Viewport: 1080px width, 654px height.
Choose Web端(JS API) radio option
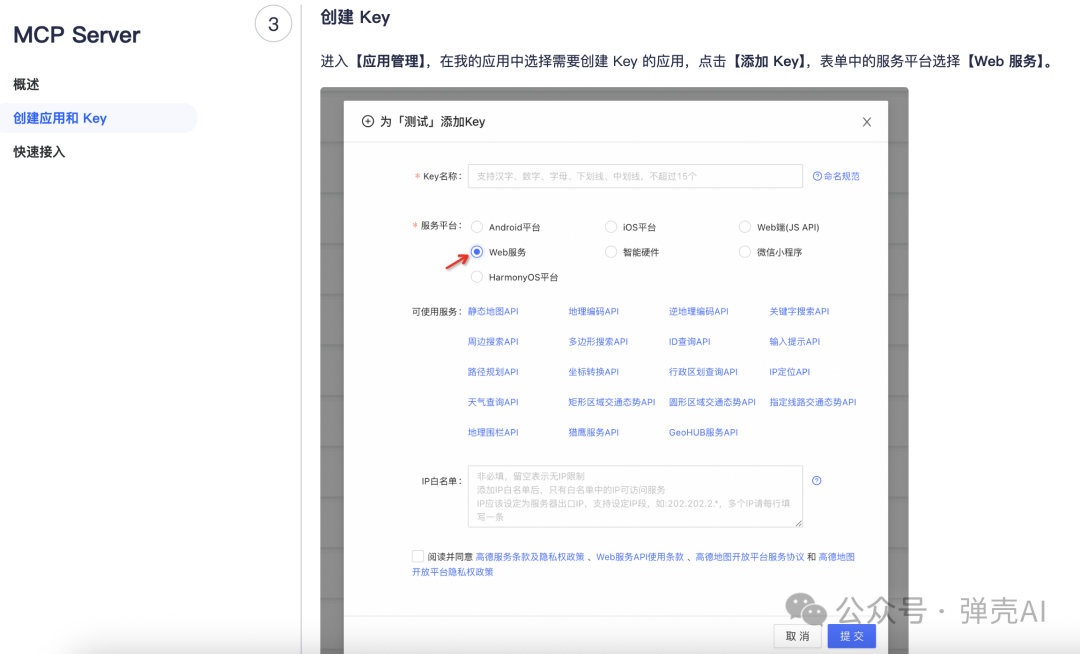point(745,227)
